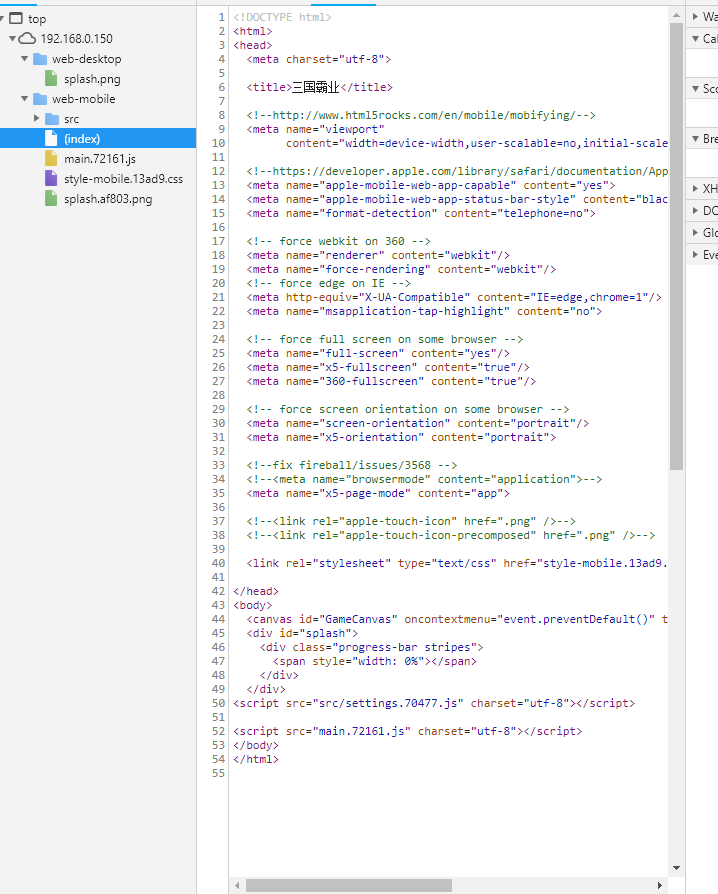Click line number 6 in the gutter
The image size is (718, 894).
(222, 87)
